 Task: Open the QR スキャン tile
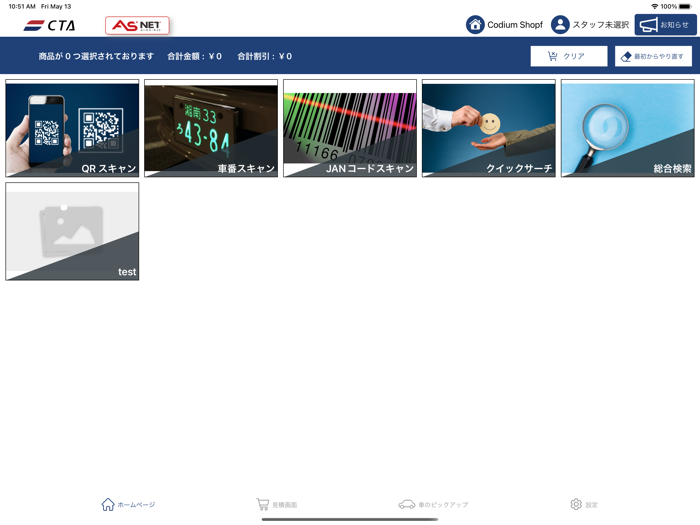pyautogui.click(x=72, y=129)
